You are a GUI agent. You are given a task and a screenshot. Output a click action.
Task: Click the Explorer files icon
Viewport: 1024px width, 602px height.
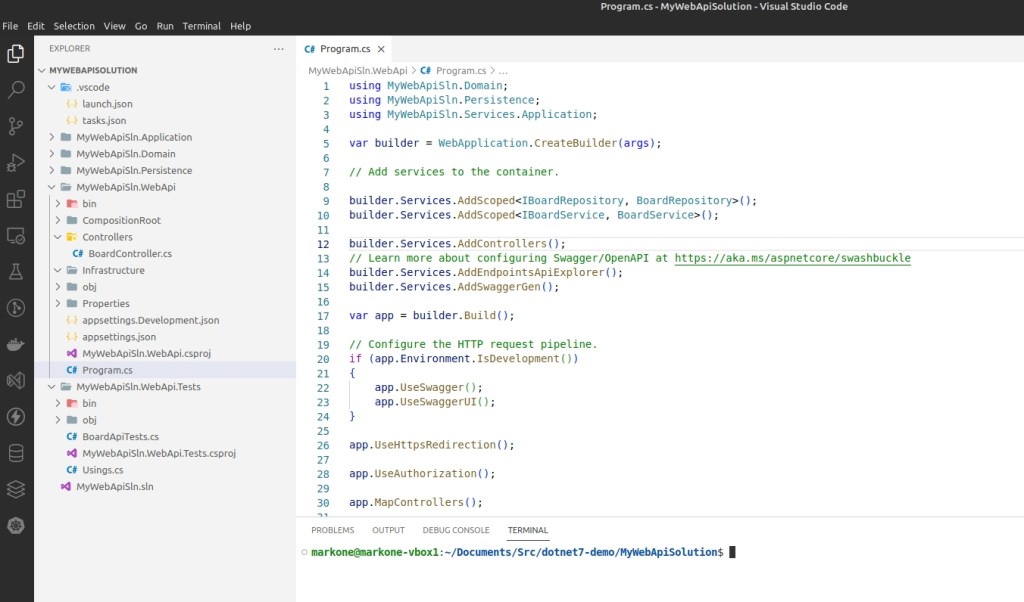coord(16,53)
